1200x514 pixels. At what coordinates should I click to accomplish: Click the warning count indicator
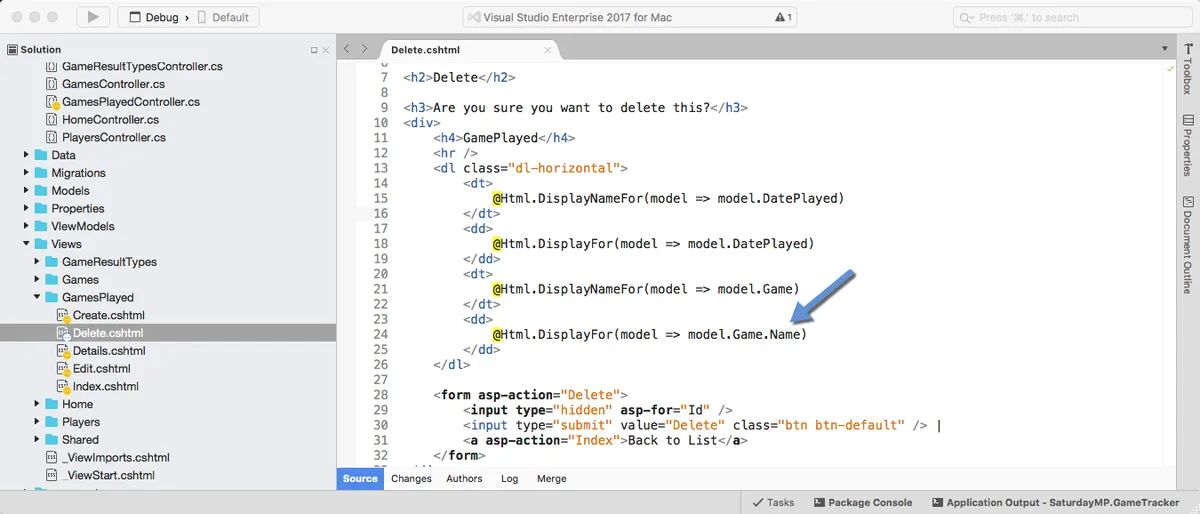coord(784,17)
